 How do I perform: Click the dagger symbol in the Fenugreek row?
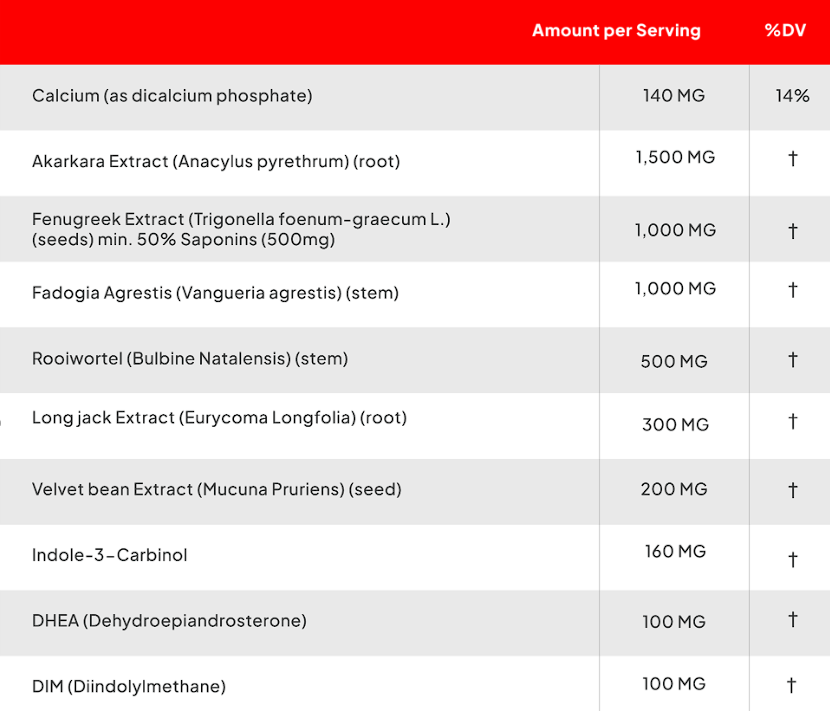coord(792,231)
